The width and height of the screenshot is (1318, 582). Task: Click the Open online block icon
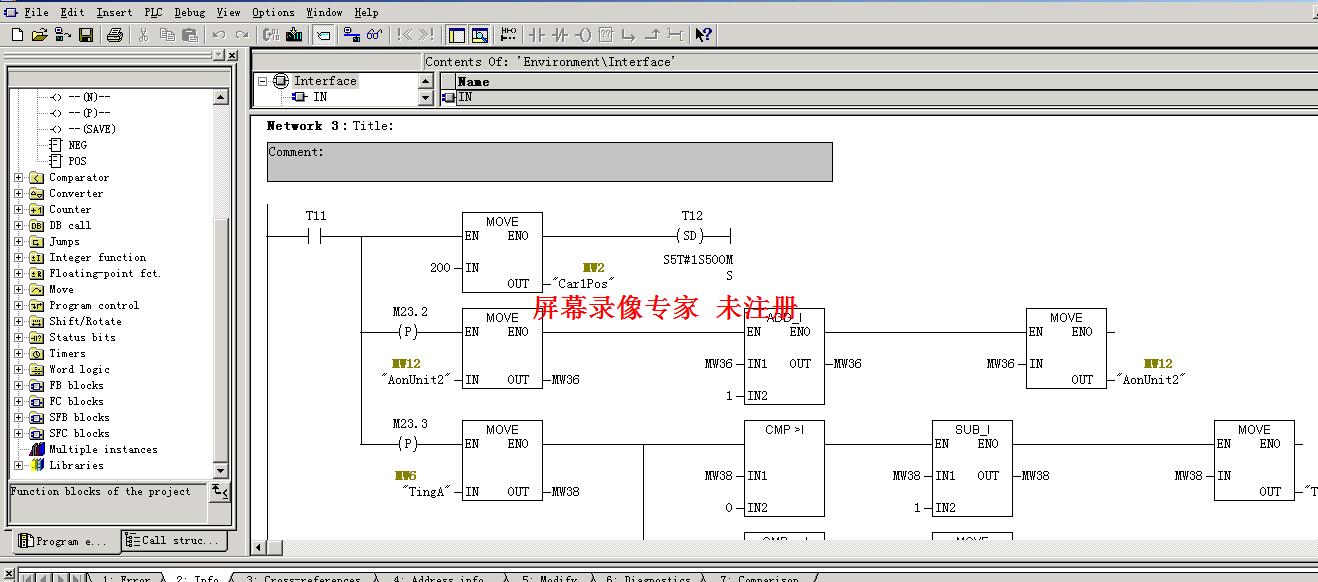63,35
